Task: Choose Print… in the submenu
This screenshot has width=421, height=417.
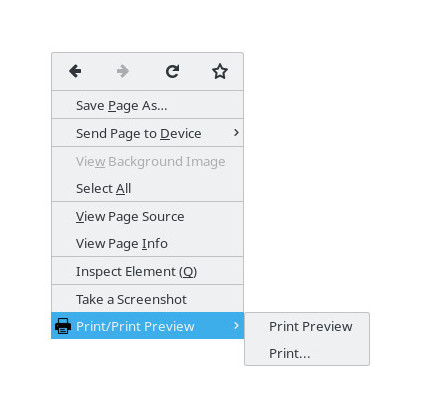Action: [307, 353]
